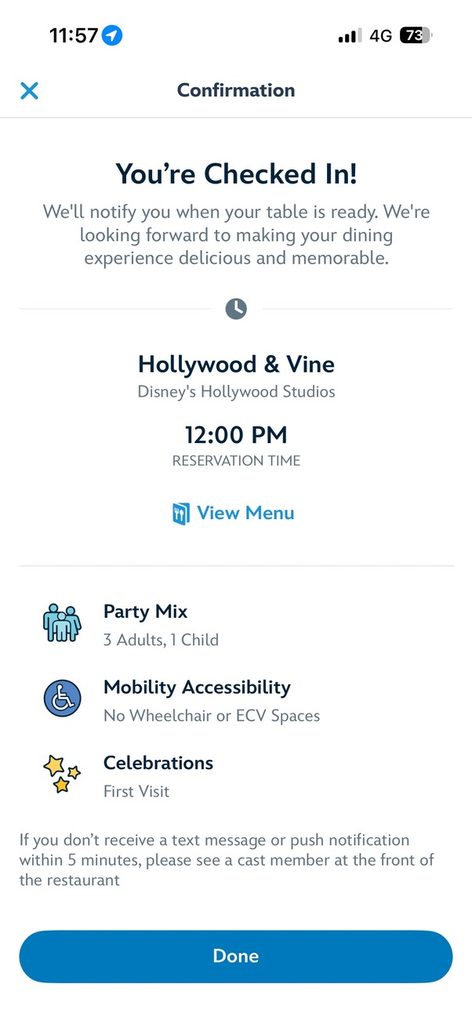This screenshot has height=1024, width=472.
Task: Tap the clock icon above Hollywood & Vine
Action: (x=236, y=308)
